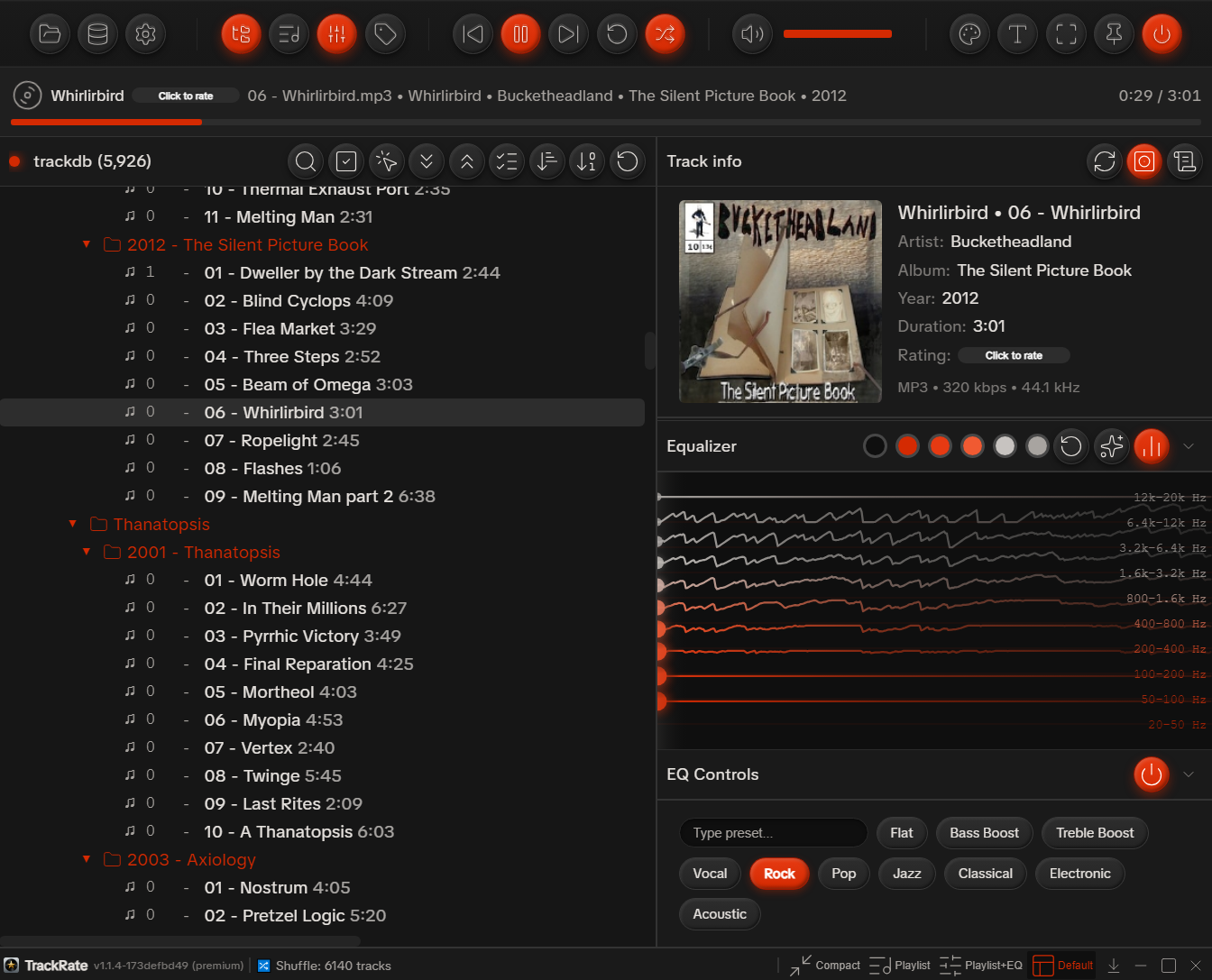Click the font text icon
The image size is (1212, 980).
[x=1017, y=34]
